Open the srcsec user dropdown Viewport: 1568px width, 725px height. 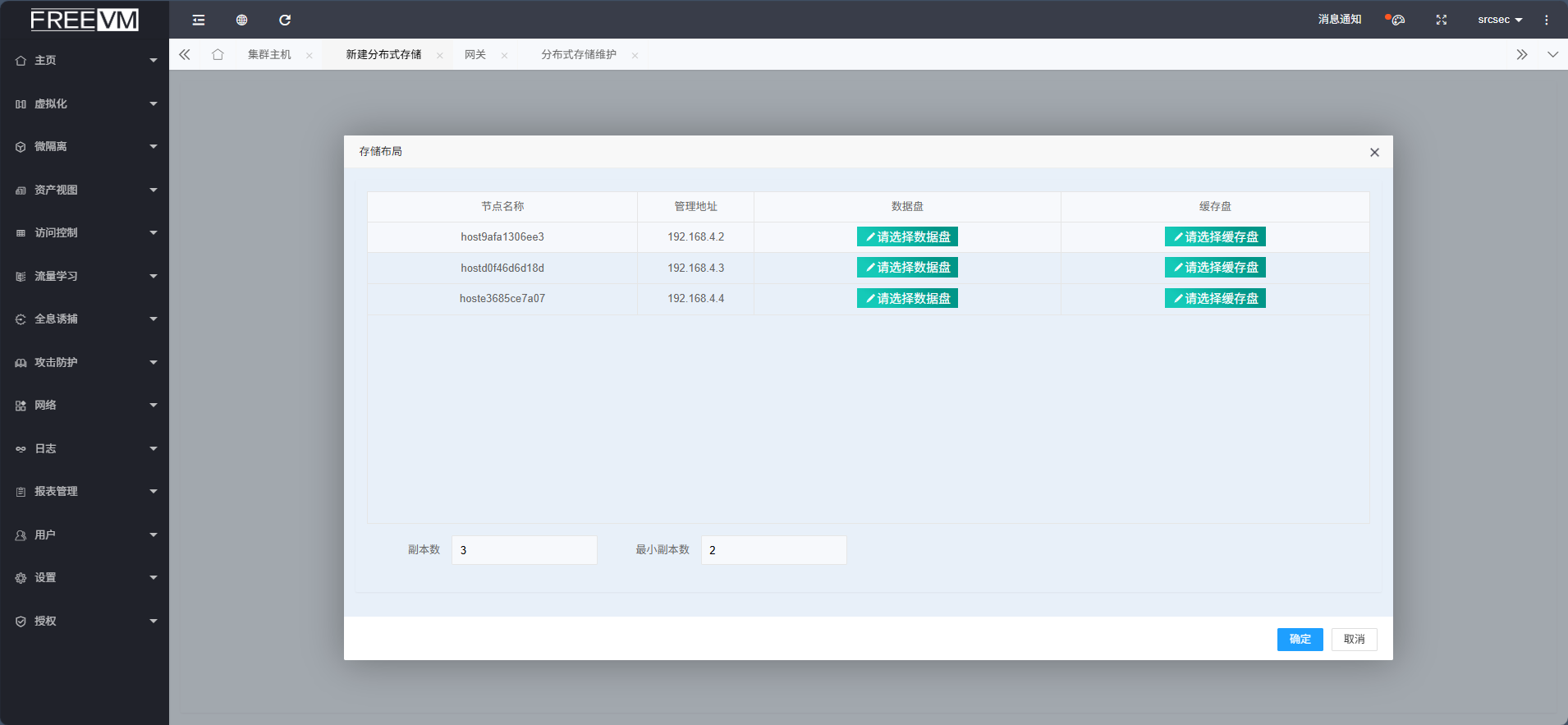click(x=1499, y=20)
